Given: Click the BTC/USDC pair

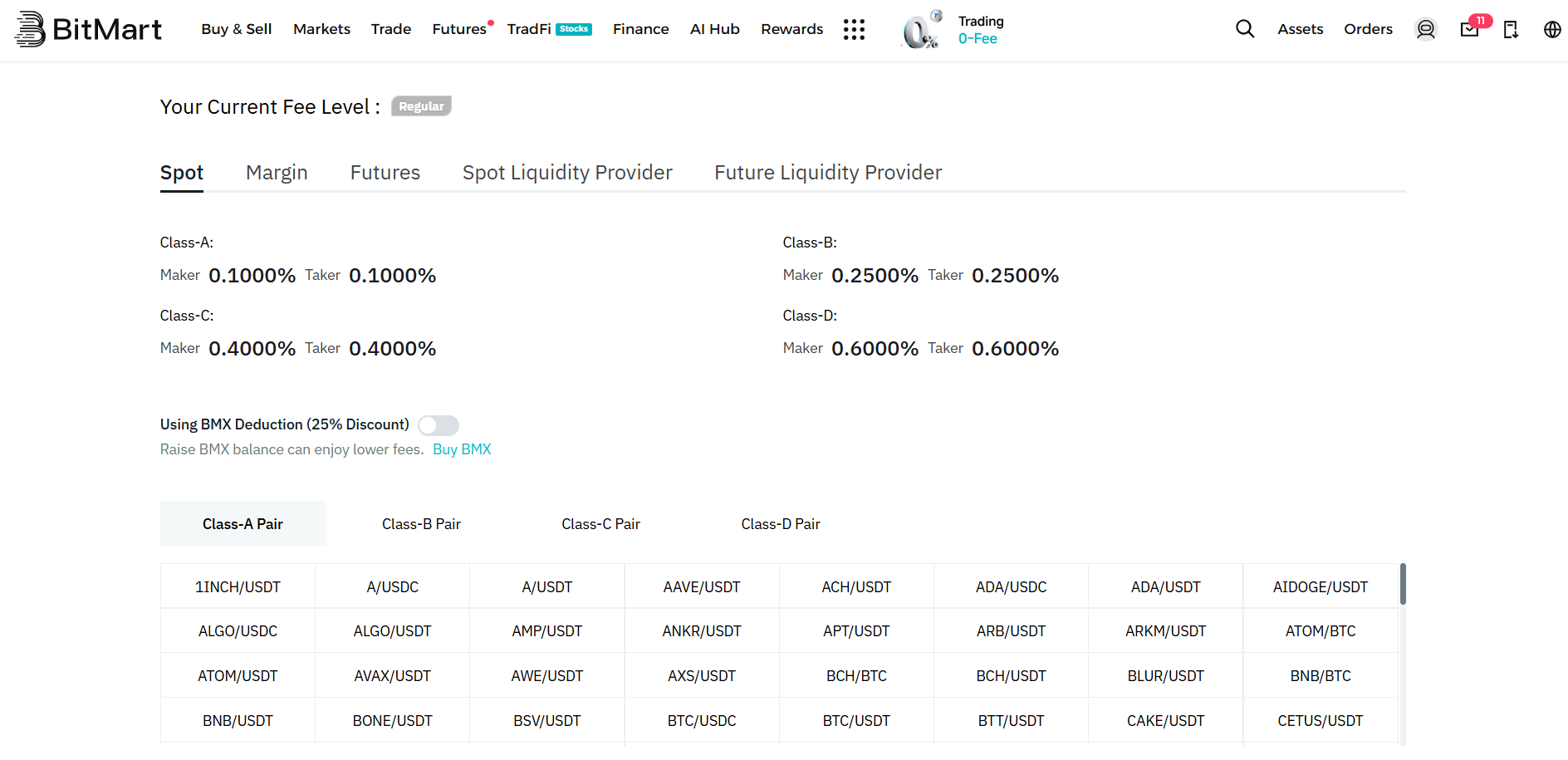Looking at the screenshot, I should (702, 721).
